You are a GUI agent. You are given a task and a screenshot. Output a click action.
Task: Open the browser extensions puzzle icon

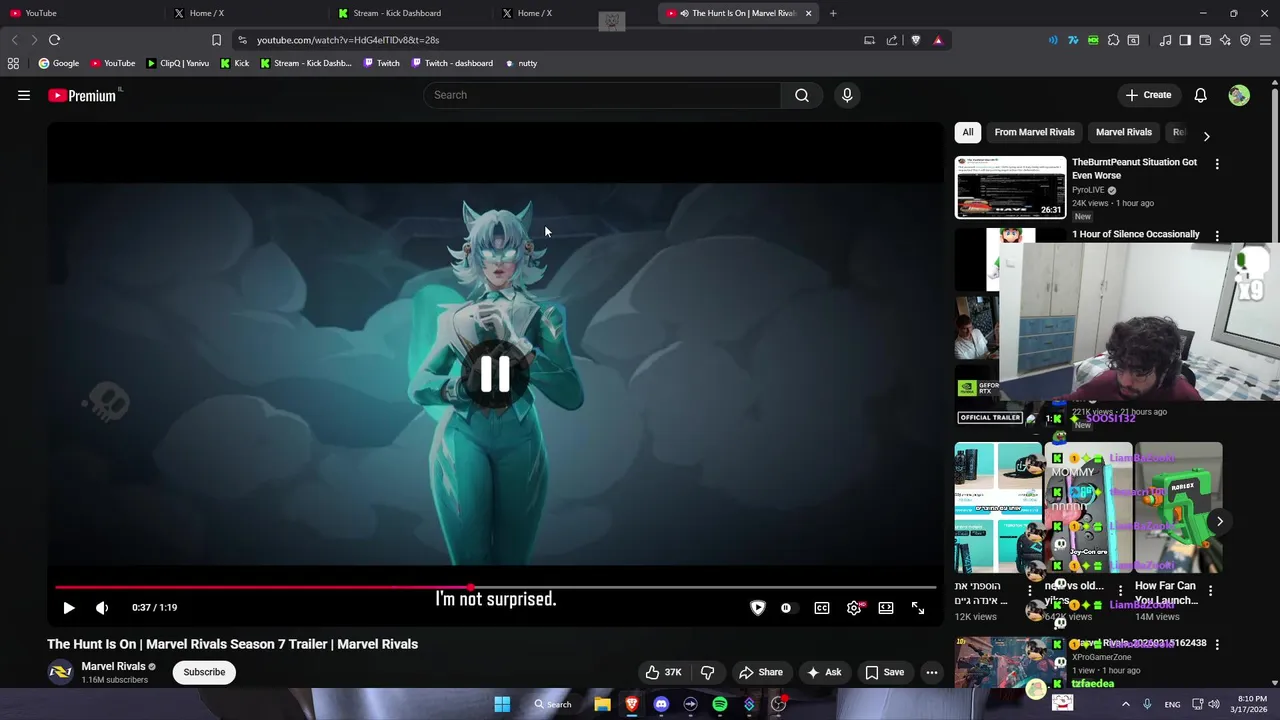1113,40
